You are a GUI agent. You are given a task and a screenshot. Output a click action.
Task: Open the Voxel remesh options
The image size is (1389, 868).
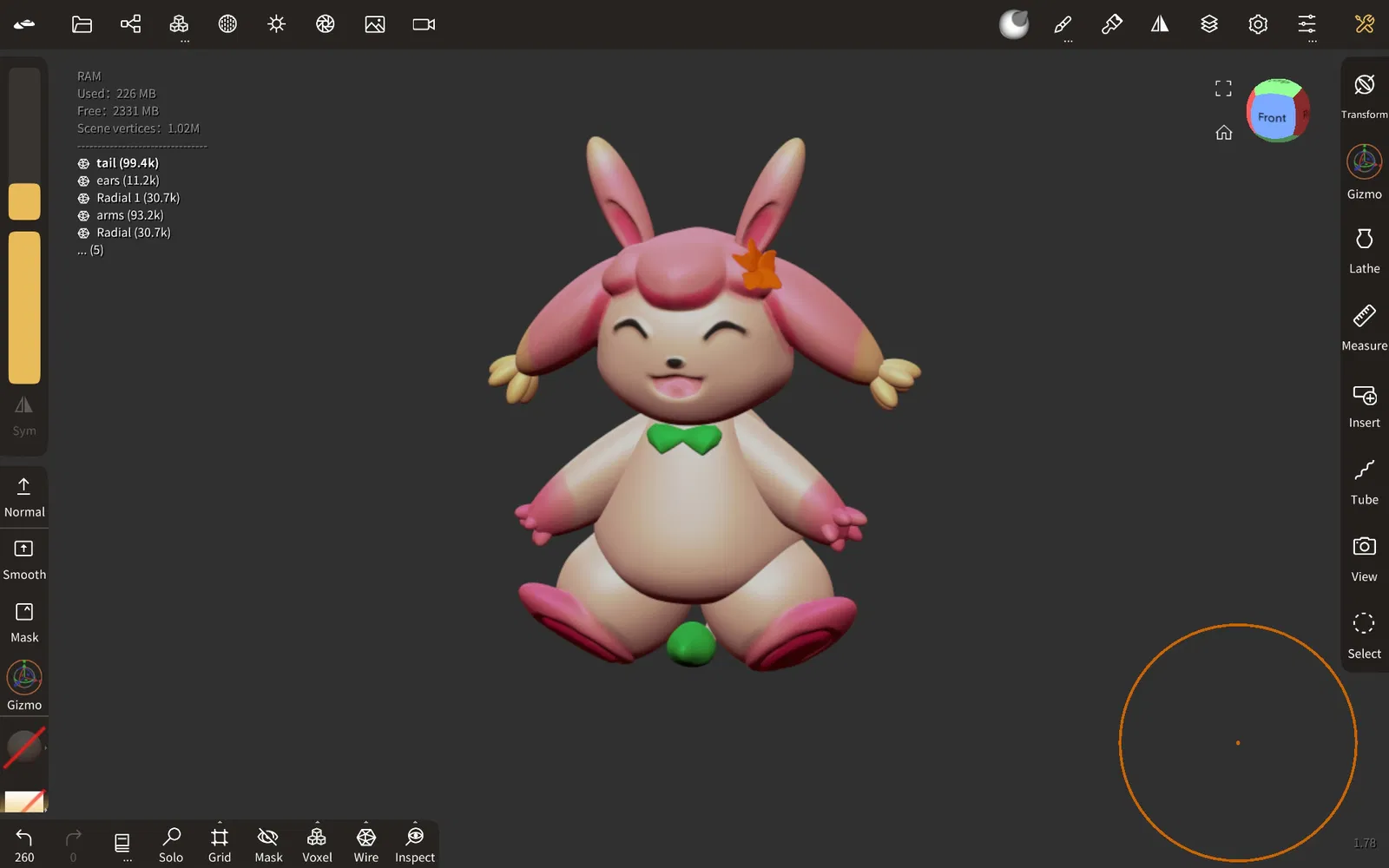(x=317, y=845)
